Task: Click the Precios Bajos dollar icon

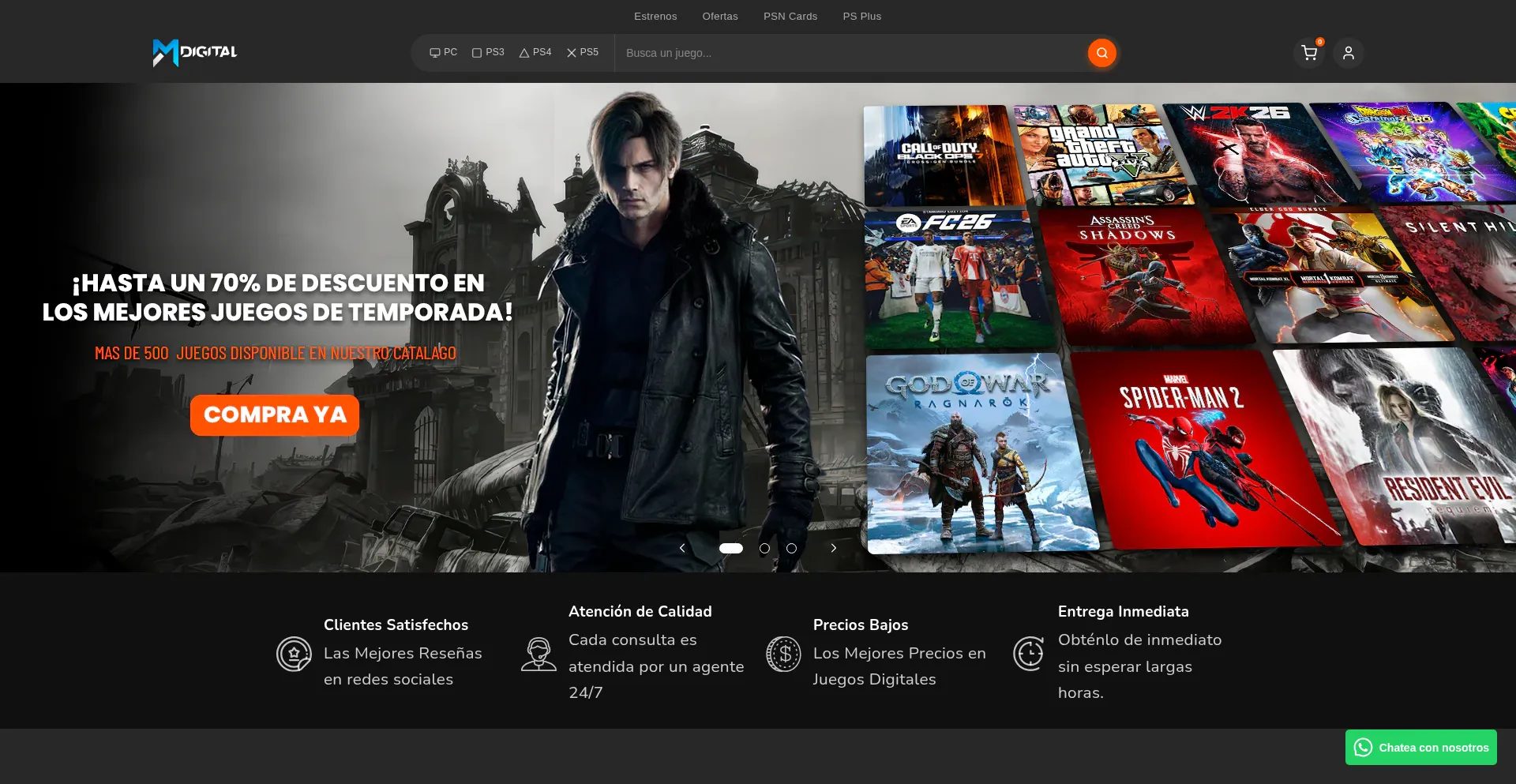Action: coord(783,654)
